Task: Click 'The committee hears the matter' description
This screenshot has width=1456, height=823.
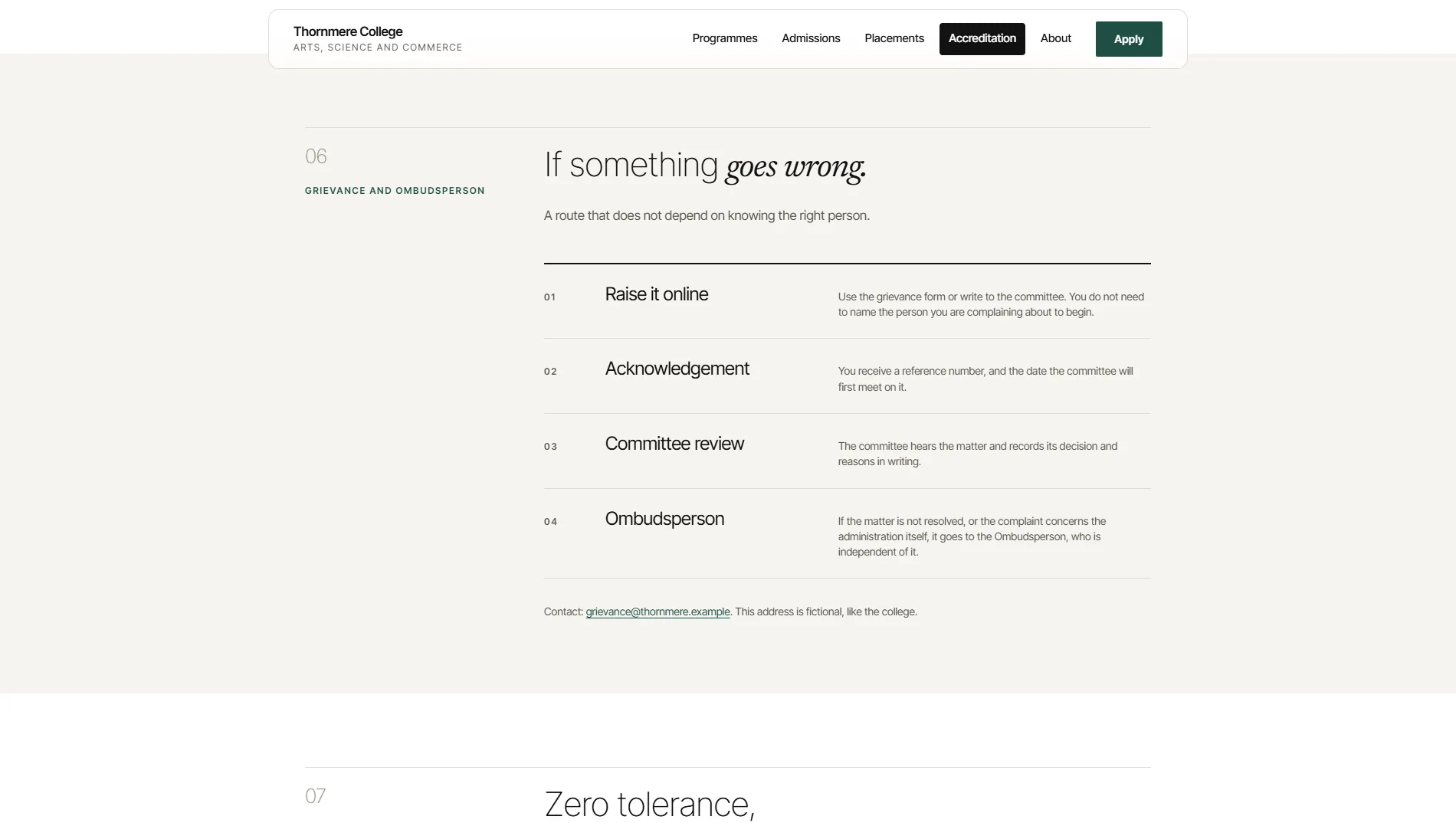Action: (978, 454)
